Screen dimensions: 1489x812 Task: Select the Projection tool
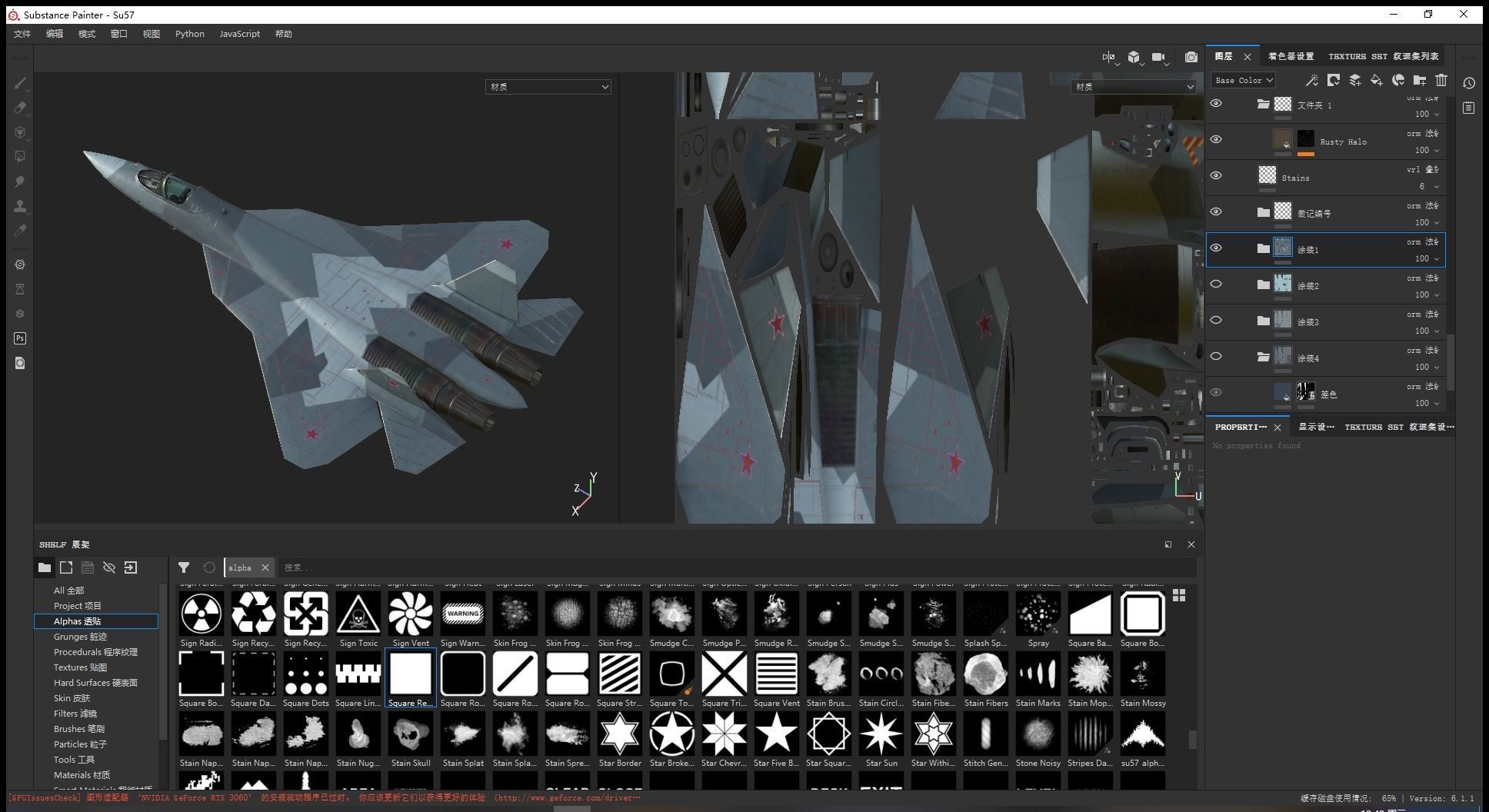pyautogui.click(x=20, y=132)
